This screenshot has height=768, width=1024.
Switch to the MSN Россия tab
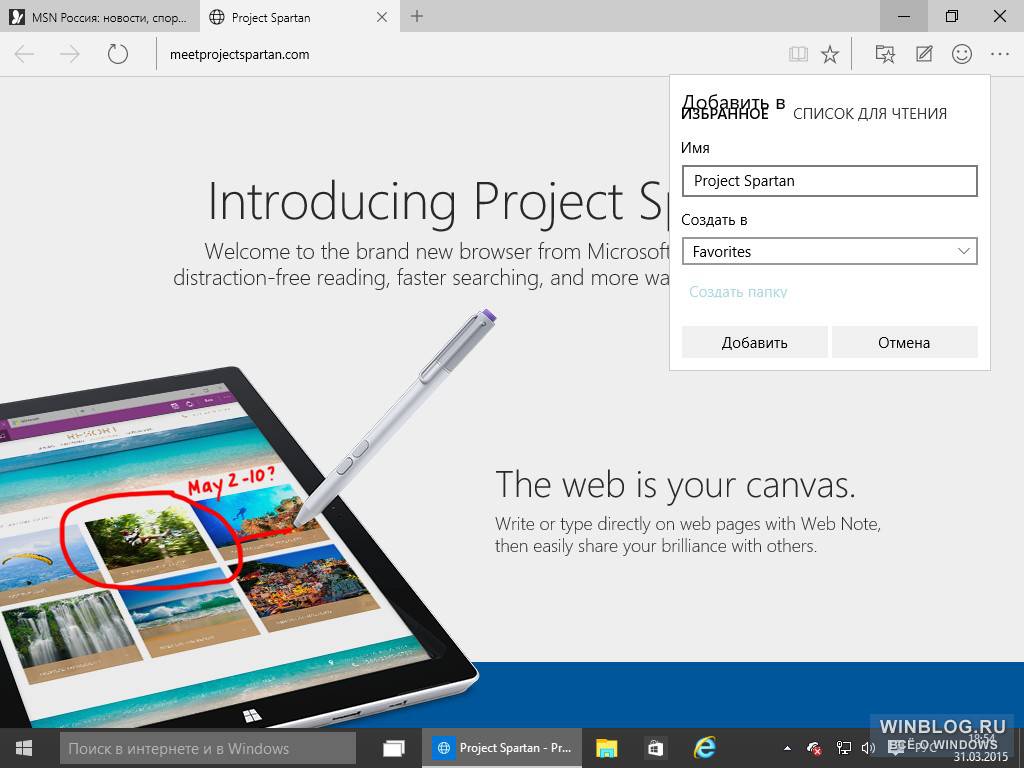pos(99,17)
